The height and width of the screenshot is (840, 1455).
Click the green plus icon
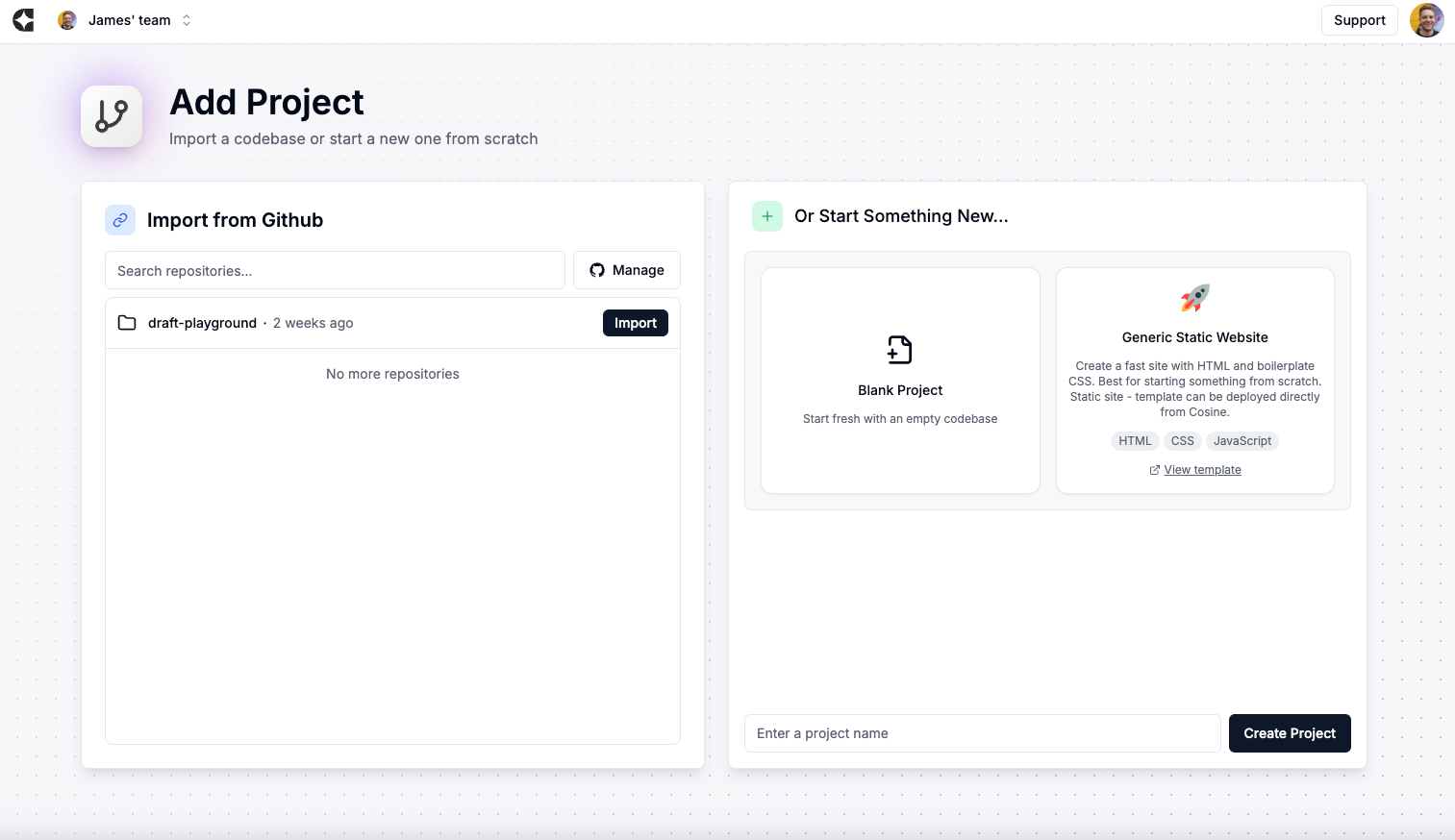(x=767, y=216)
